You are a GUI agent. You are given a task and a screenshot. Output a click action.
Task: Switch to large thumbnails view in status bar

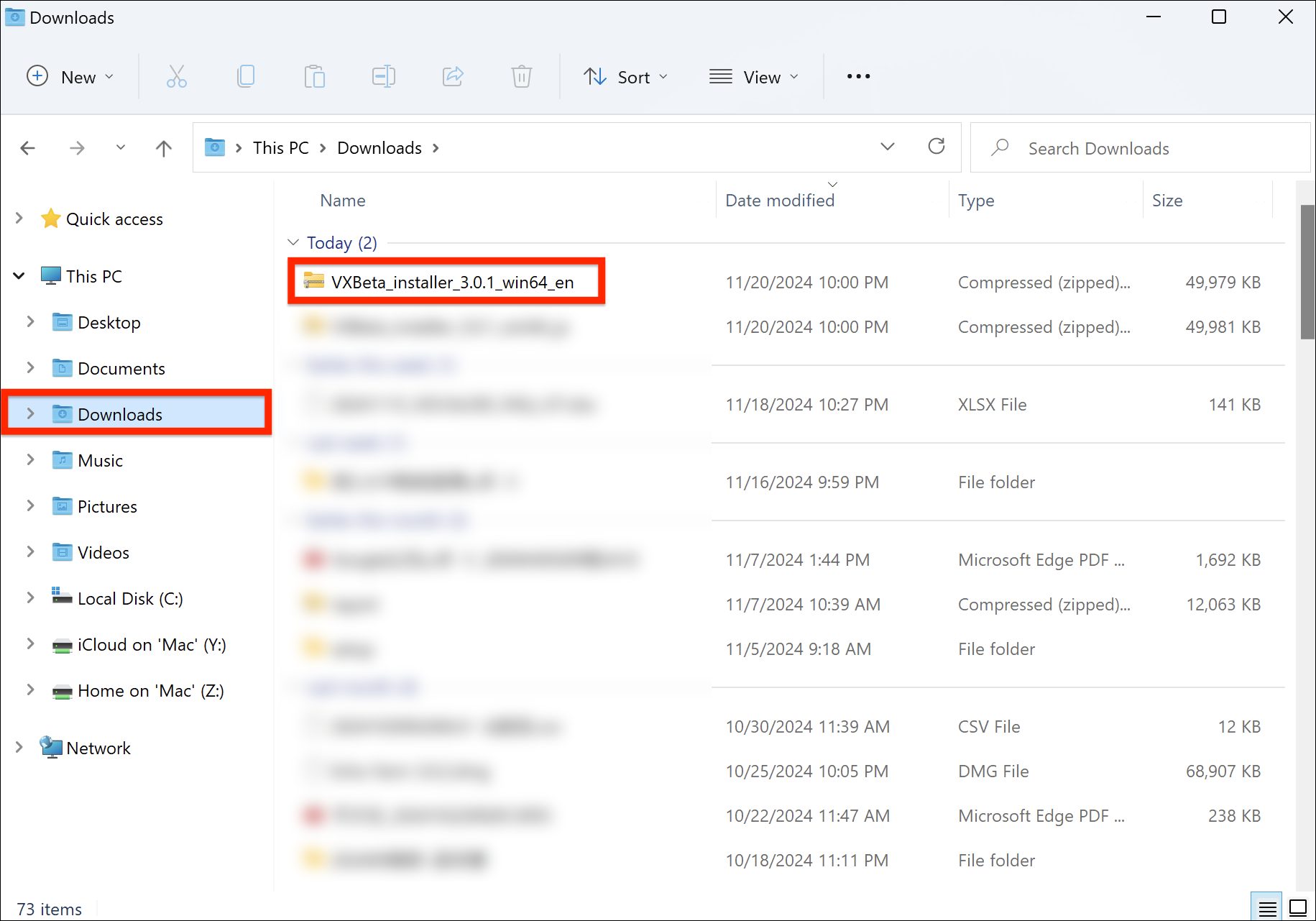(x=1297, y=908)
